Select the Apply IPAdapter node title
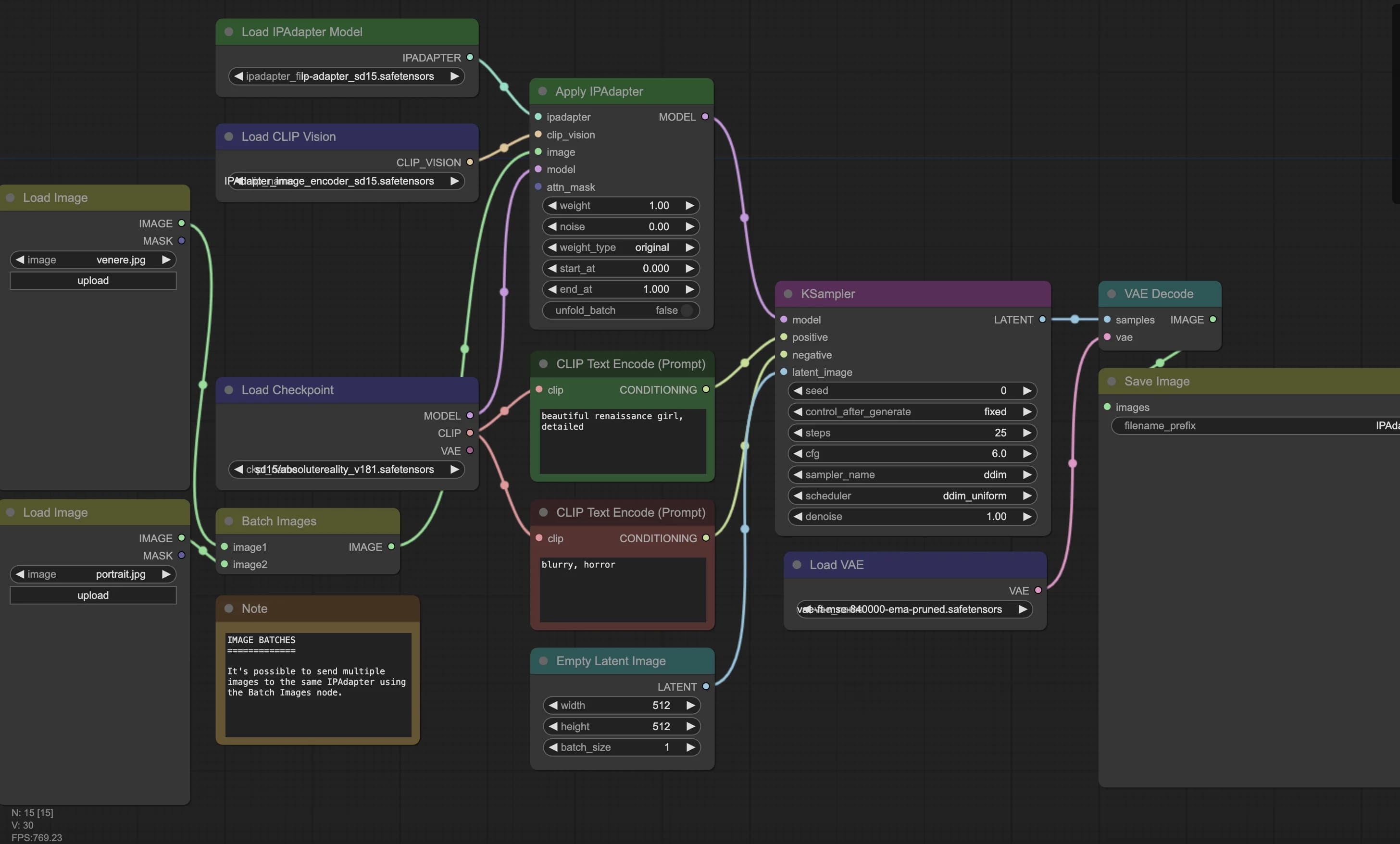This screenshot has width=1400, height=844. [x=599, y=91]
